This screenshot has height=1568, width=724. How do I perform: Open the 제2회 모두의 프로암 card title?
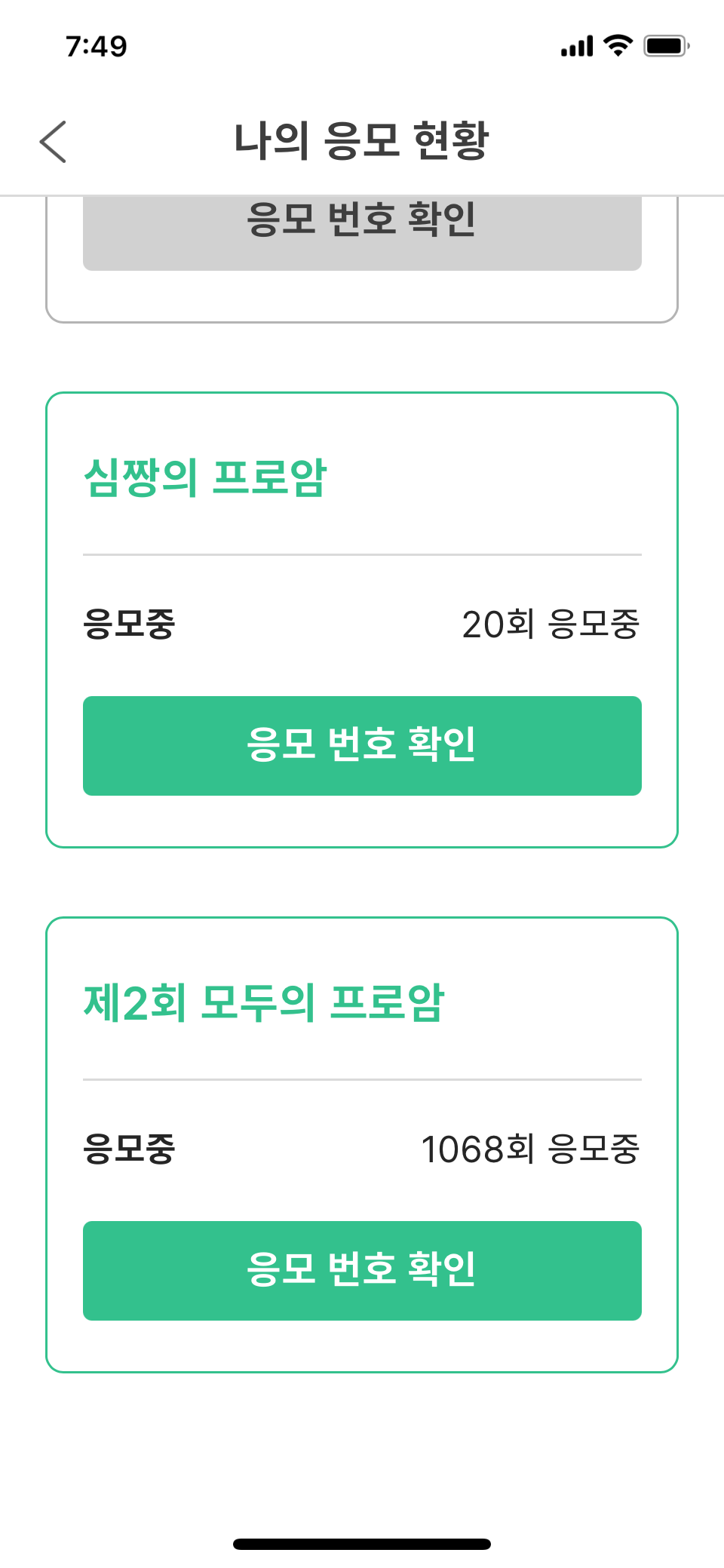(x=264, y=1002)
